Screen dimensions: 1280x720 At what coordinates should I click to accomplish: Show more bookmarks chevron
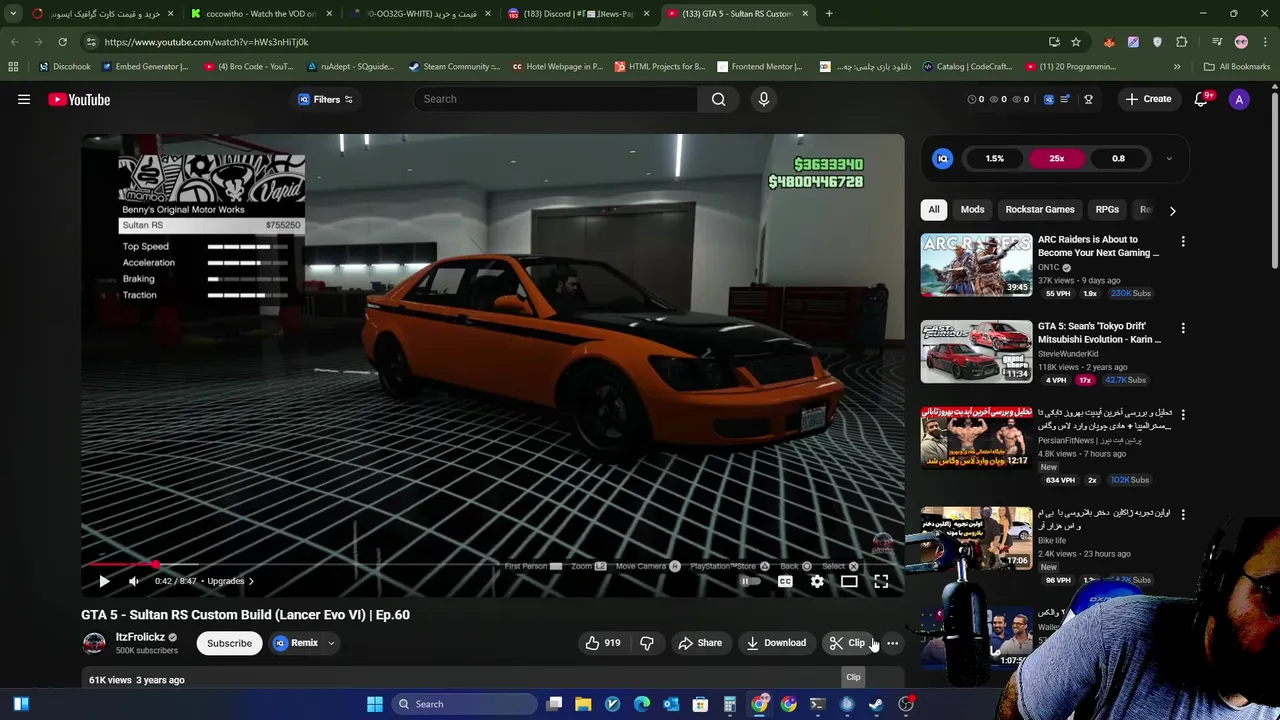pos(1177,67)
